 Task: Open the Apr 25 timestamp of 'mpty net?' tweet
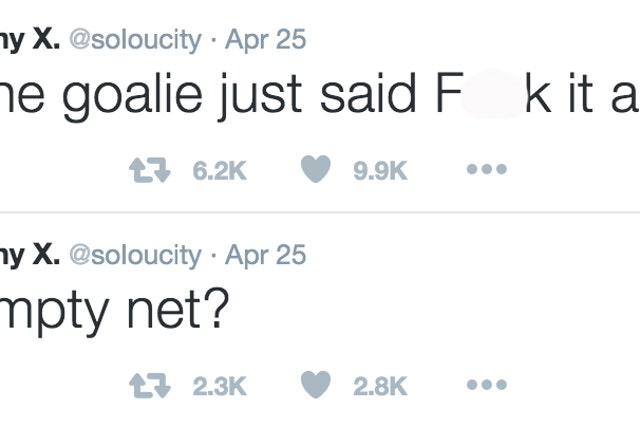[x=265, y=256]
